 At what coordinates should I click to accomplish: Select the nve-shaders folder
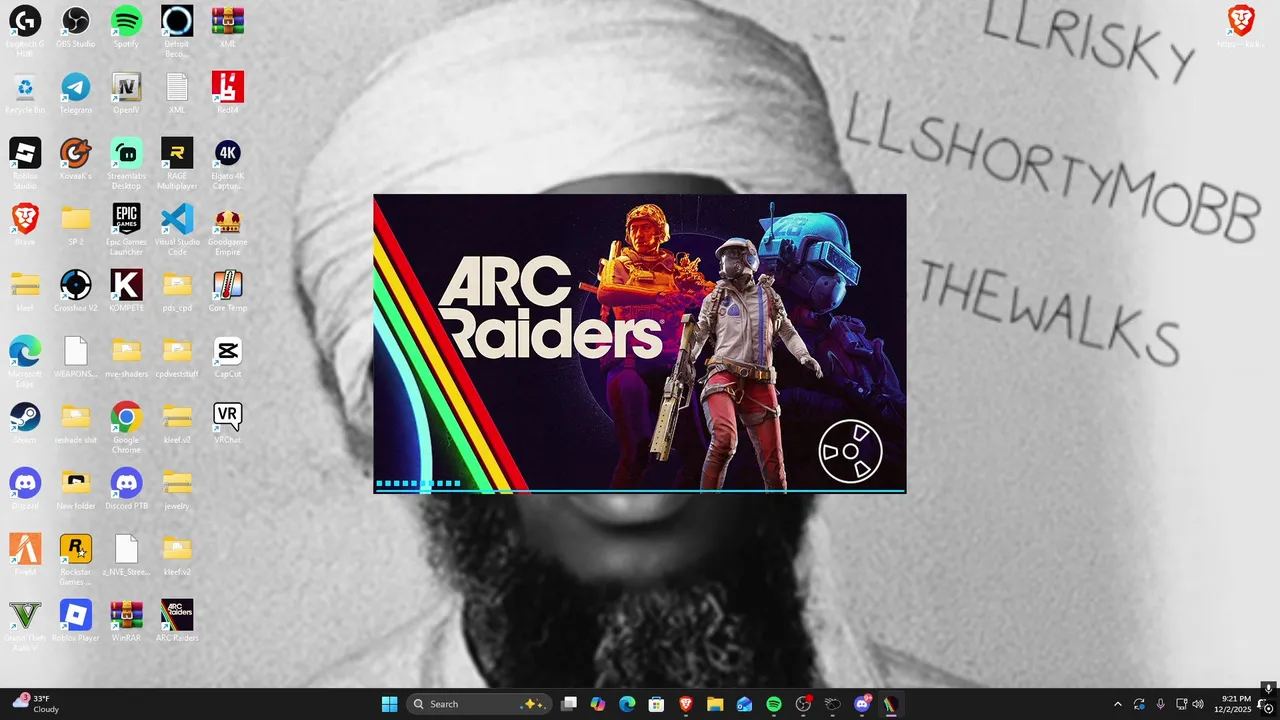click(126, 357)
